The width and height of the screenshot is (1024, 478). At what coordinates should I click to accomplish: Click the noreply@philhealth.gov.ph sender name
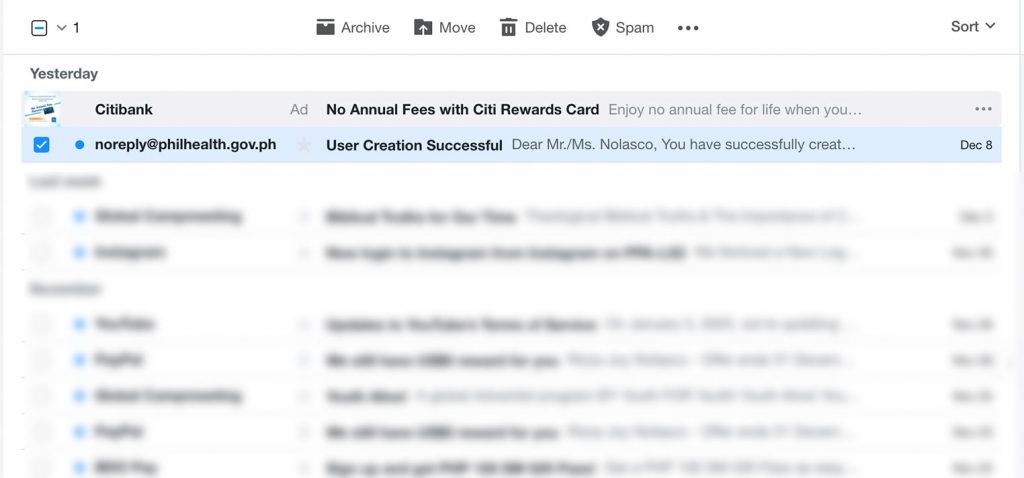click(x=185, y=145)
